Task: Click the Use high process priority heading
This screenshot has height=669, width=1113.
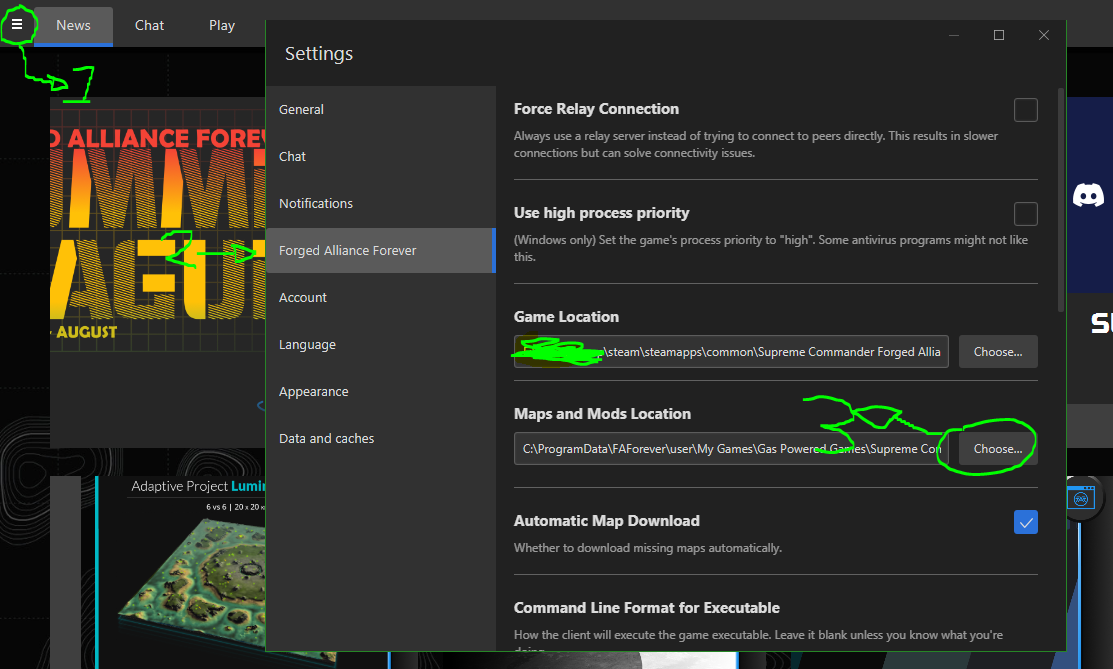Action: click(601, 213)
